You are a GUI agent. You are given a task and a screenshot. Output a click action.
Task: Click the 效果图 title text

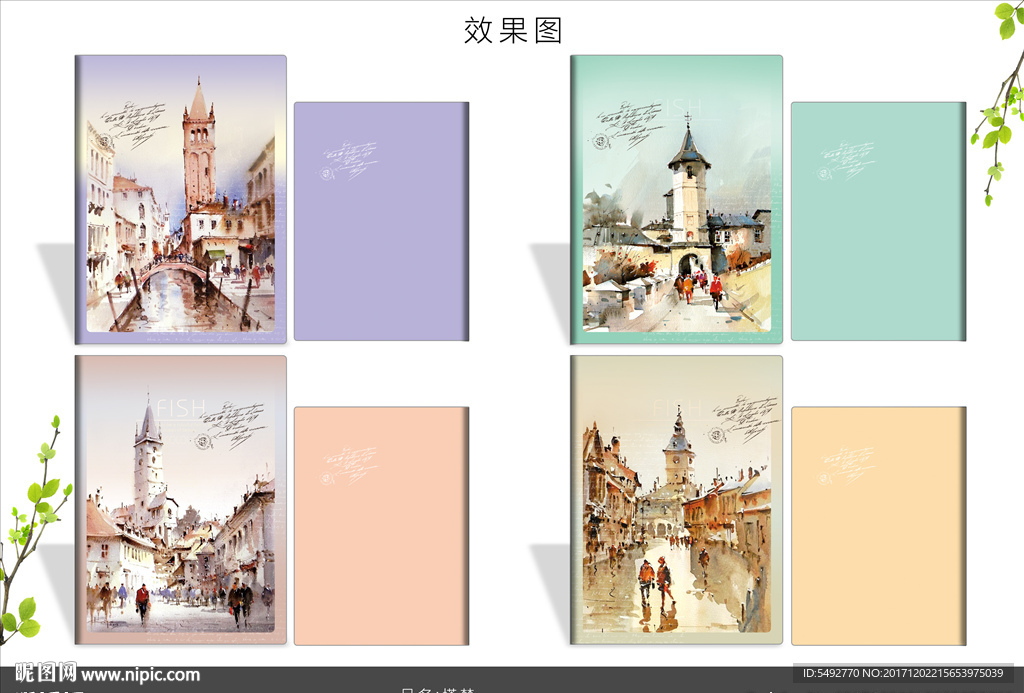(513, 30)
